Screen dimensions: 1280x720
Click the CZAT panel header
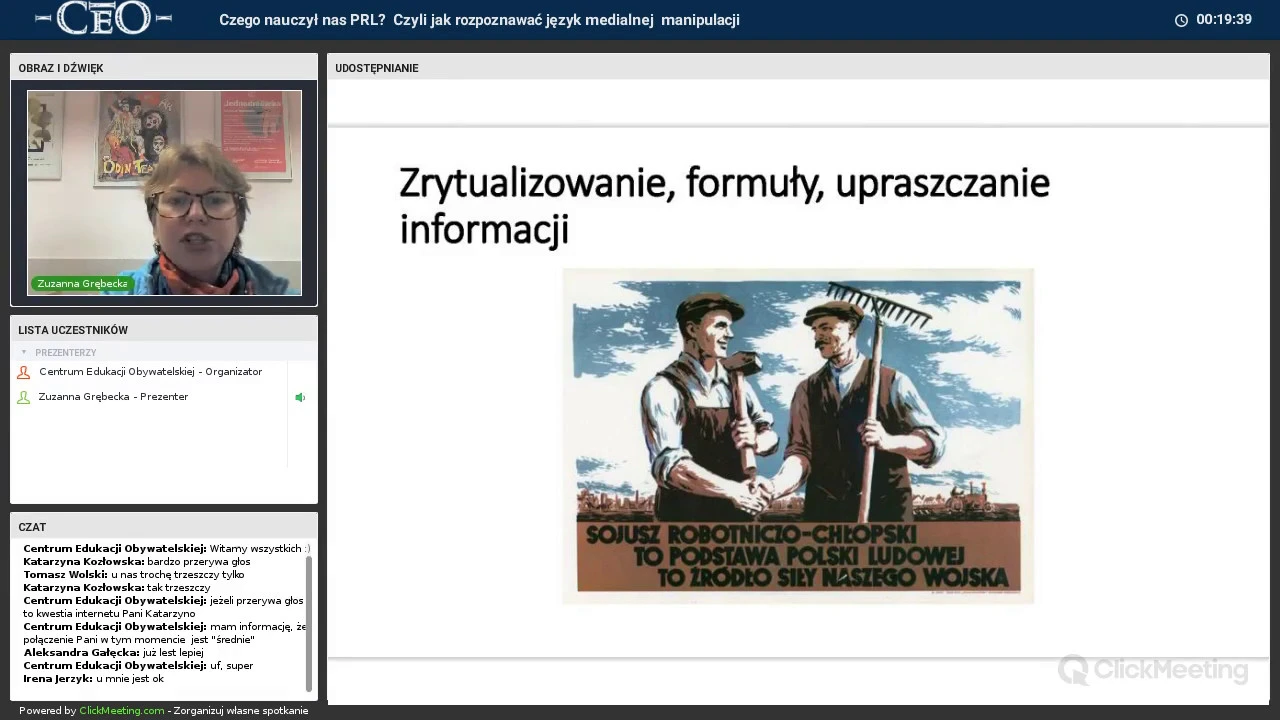164,527
